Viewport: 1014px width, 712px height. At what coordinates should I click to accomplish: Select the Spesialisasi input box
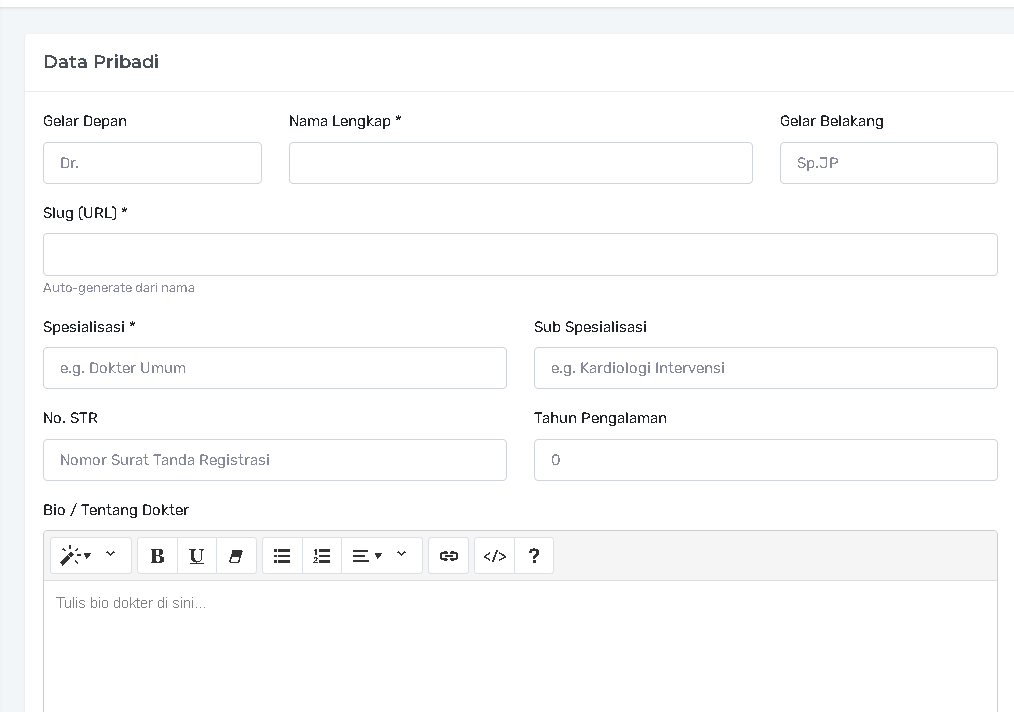pos(275,368)
